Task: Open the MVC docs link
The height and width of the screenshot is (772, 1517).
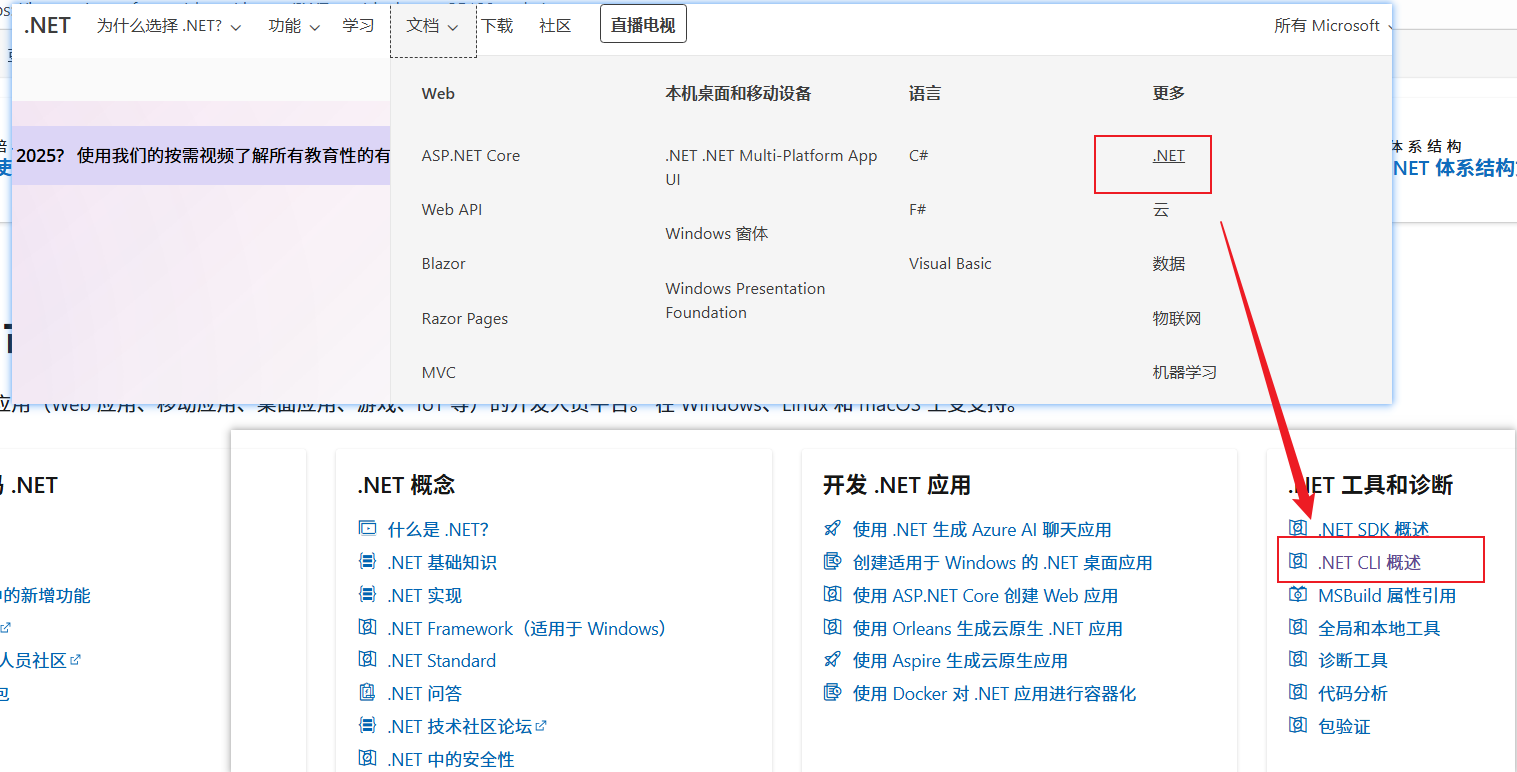Action: (439, 373)
